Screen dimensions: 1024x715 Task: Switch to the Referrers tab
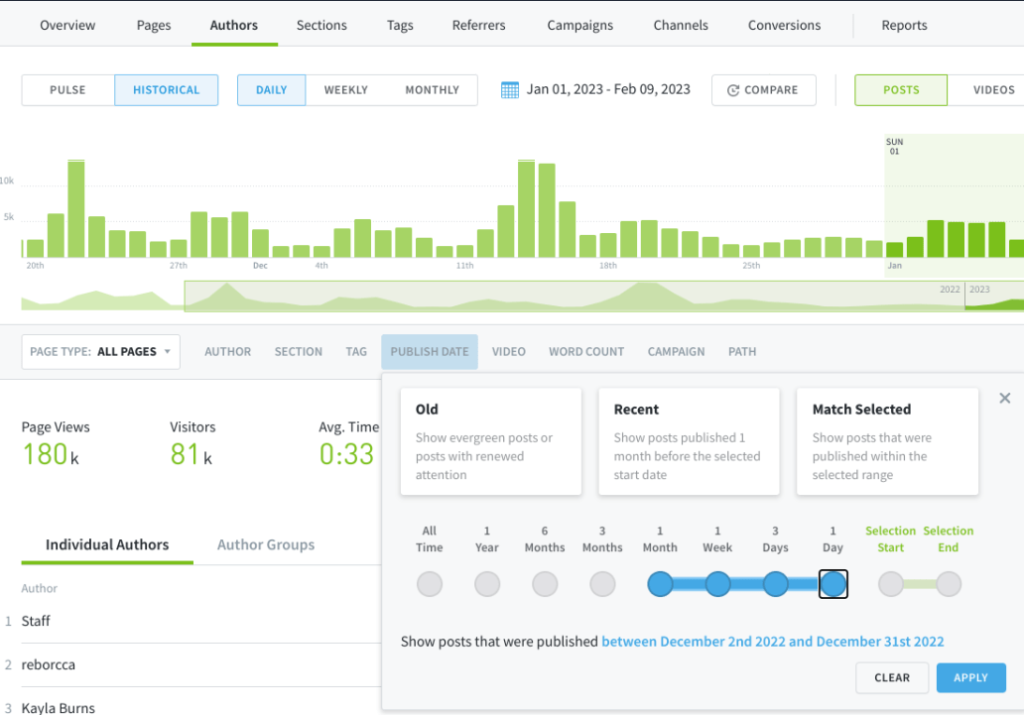coord(478,25)
